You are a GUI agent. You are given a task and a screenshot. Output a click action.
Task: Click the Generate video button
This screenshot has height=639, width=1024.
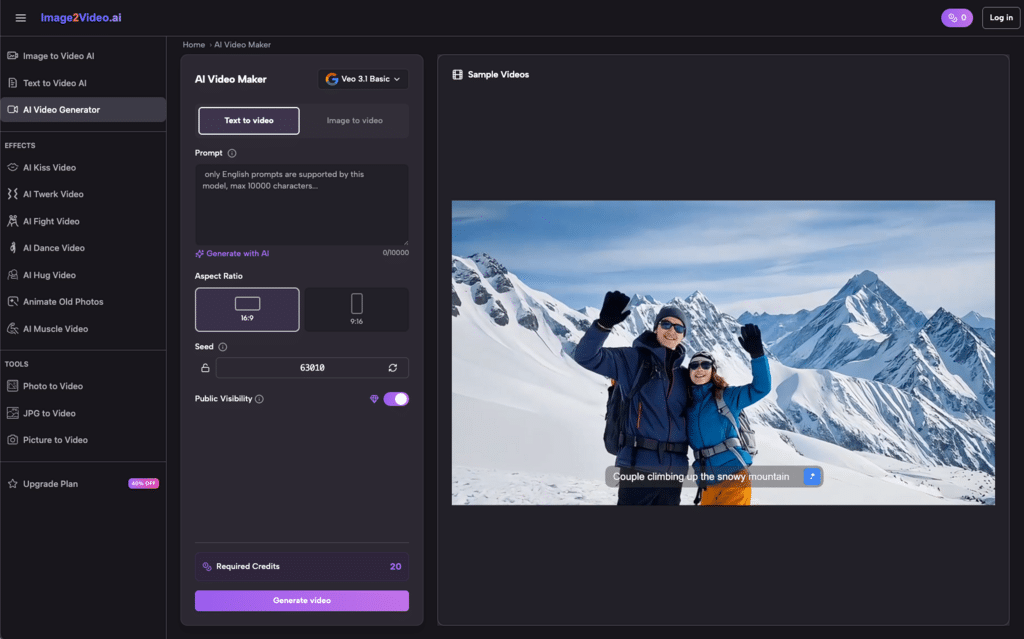click(x=301, y=600)
